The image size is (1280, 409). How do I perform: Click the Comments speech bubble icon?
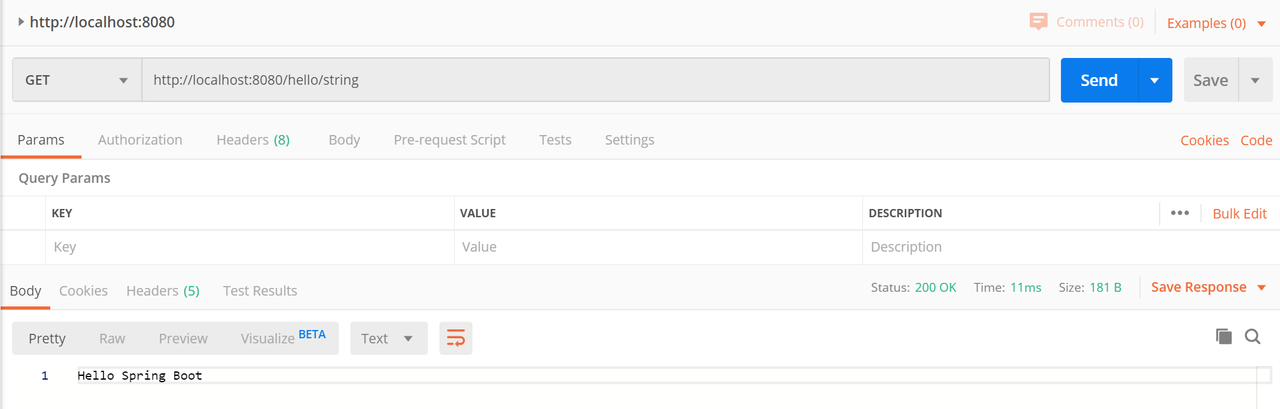click(x=1039, y=22)
